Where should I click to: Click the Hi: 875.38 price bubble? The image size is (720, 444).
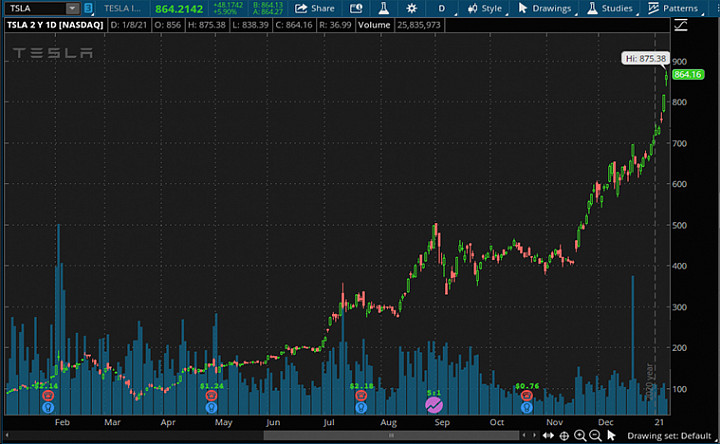(646, 59)
